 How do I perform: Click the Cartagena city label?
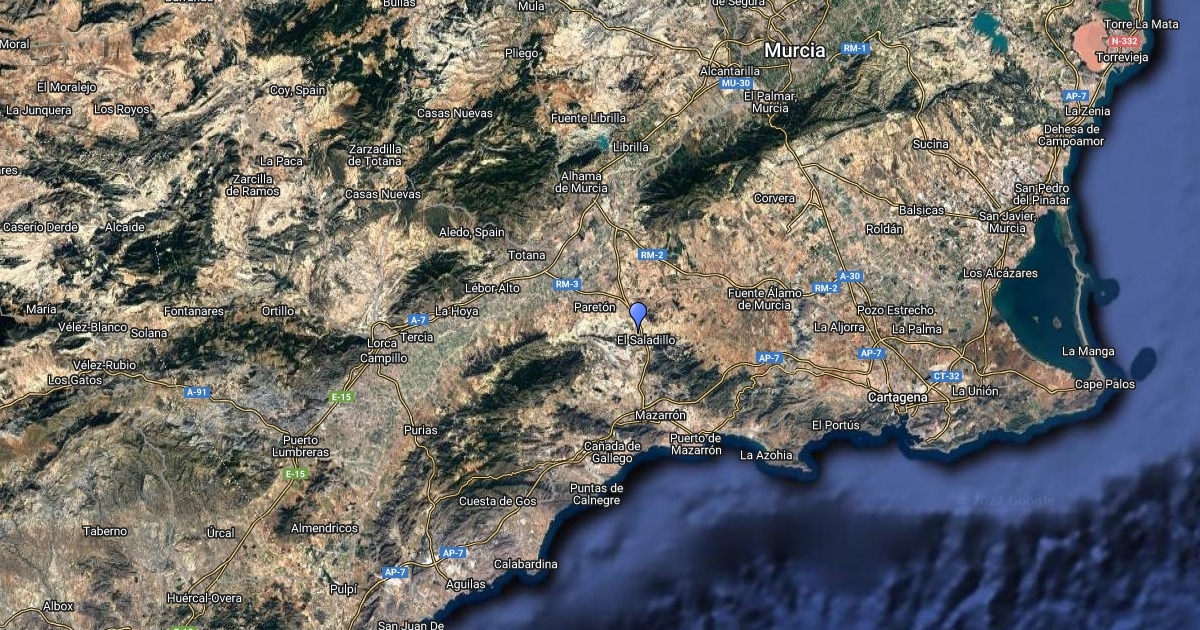point(899,397)
